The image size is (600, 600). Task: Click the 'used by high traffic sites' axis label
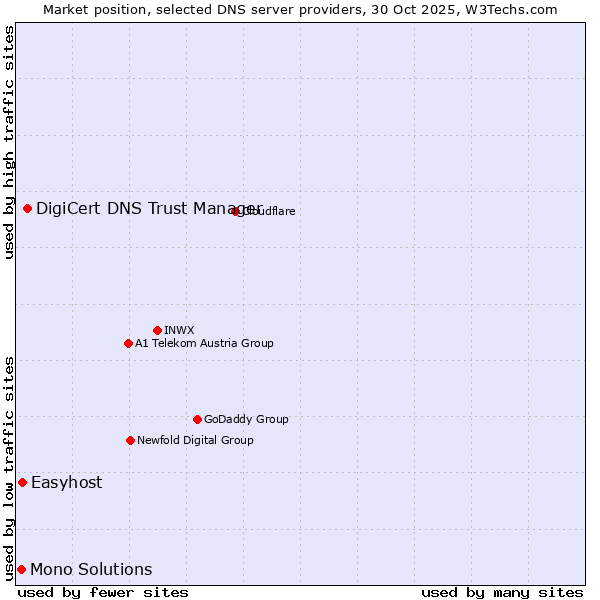coord(9,142)
